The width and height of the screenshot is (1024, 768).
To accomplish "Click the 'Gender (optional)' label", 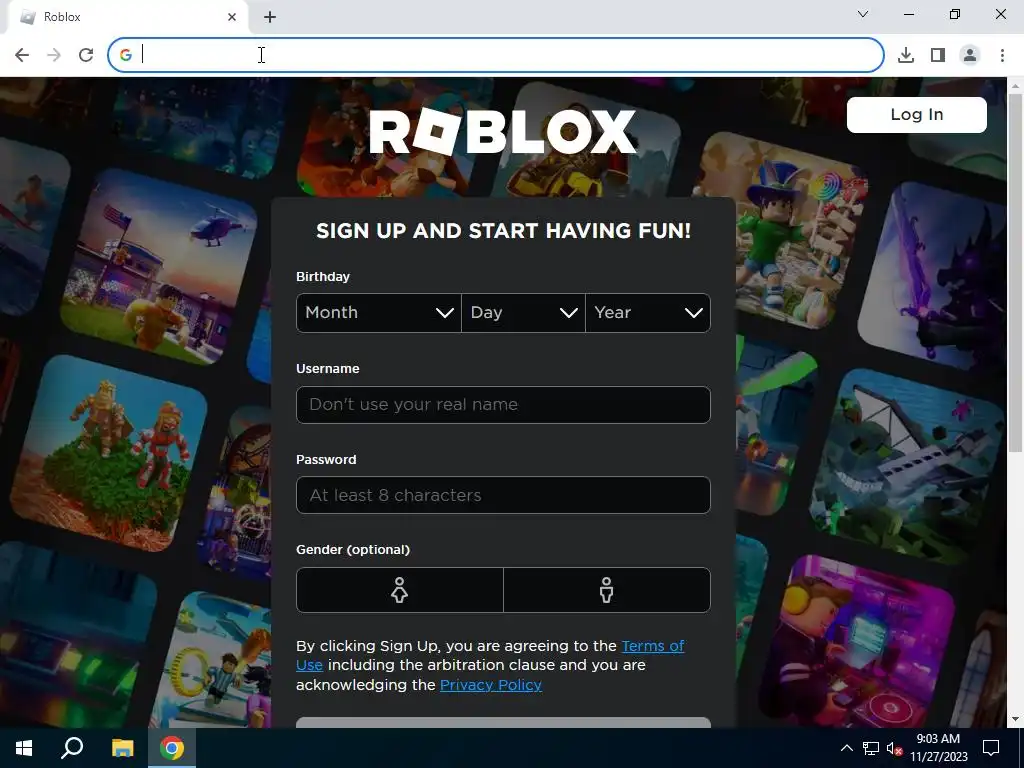I will tap(353, 550).
